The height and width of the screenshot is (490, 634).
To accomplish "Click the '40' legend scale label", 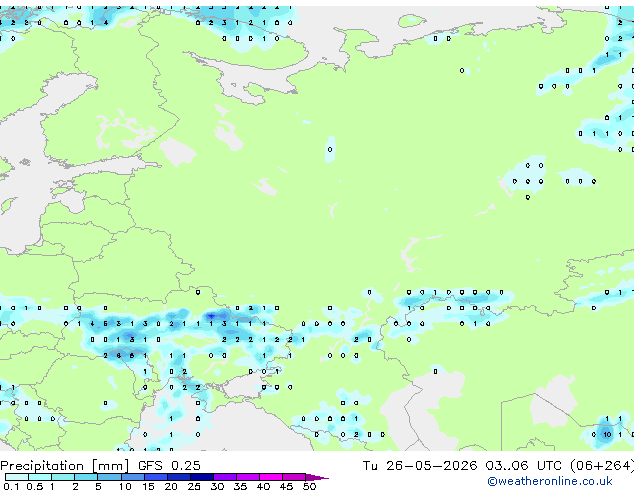I will tap(263, 486).
